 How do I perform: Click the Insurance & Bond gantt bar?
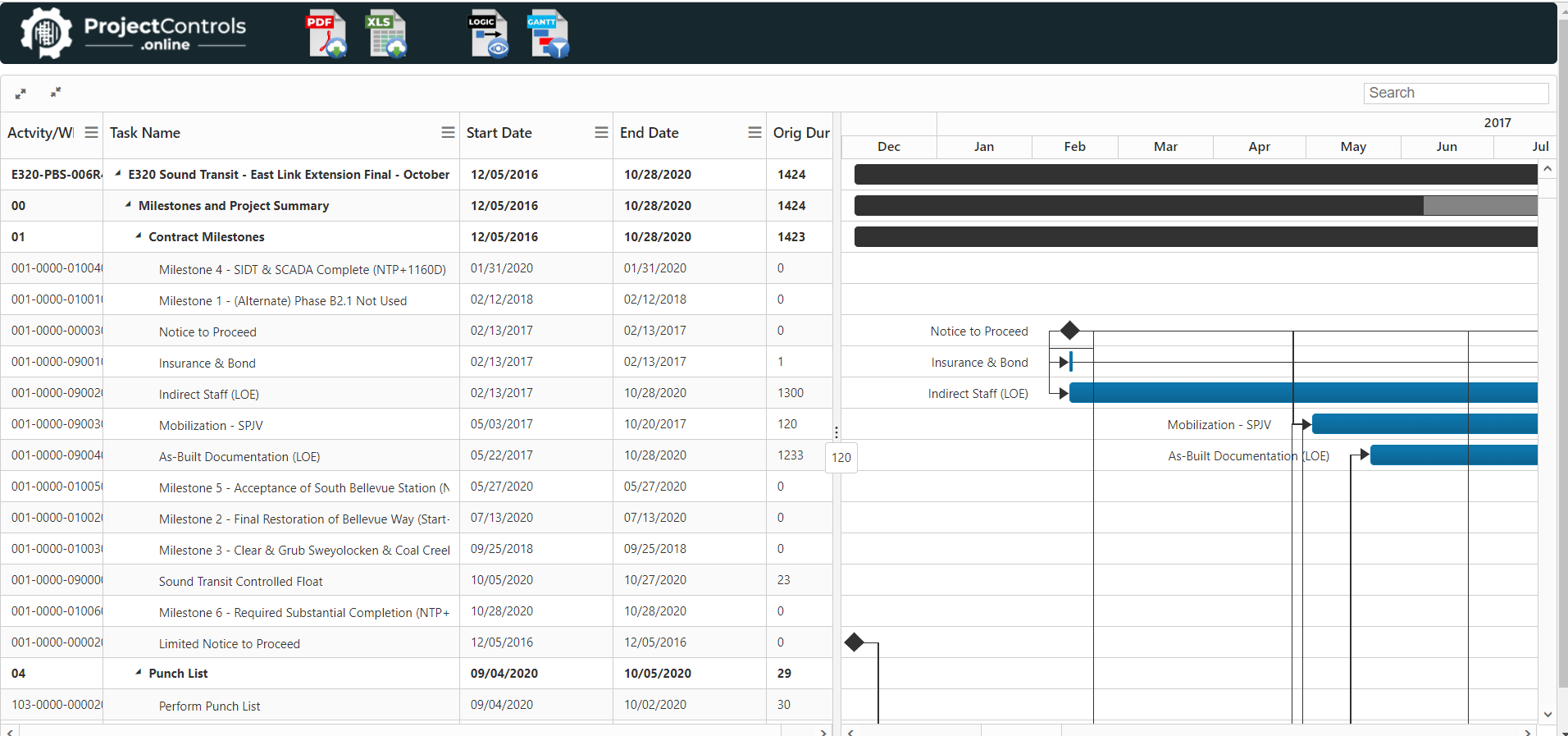coord(1071,362)
